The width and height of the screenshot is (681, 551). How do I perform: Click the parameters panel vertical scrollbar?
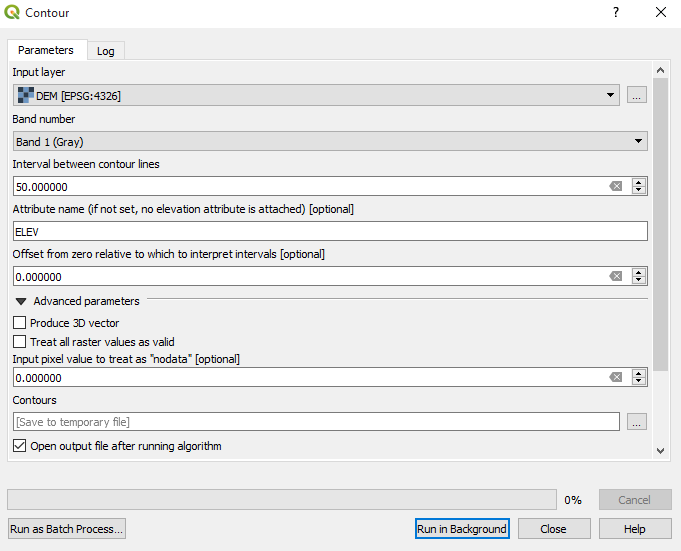tap(660, 220)
